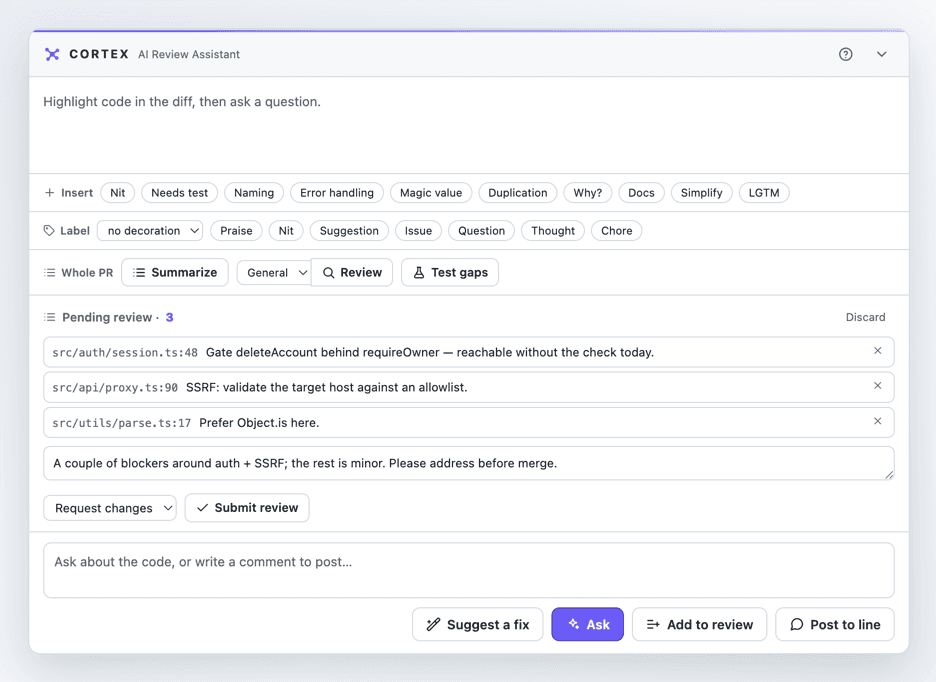This screenshot has height=682, width=936.
Task: Open the Request changes dropdown
Action: tap(110, 508)
